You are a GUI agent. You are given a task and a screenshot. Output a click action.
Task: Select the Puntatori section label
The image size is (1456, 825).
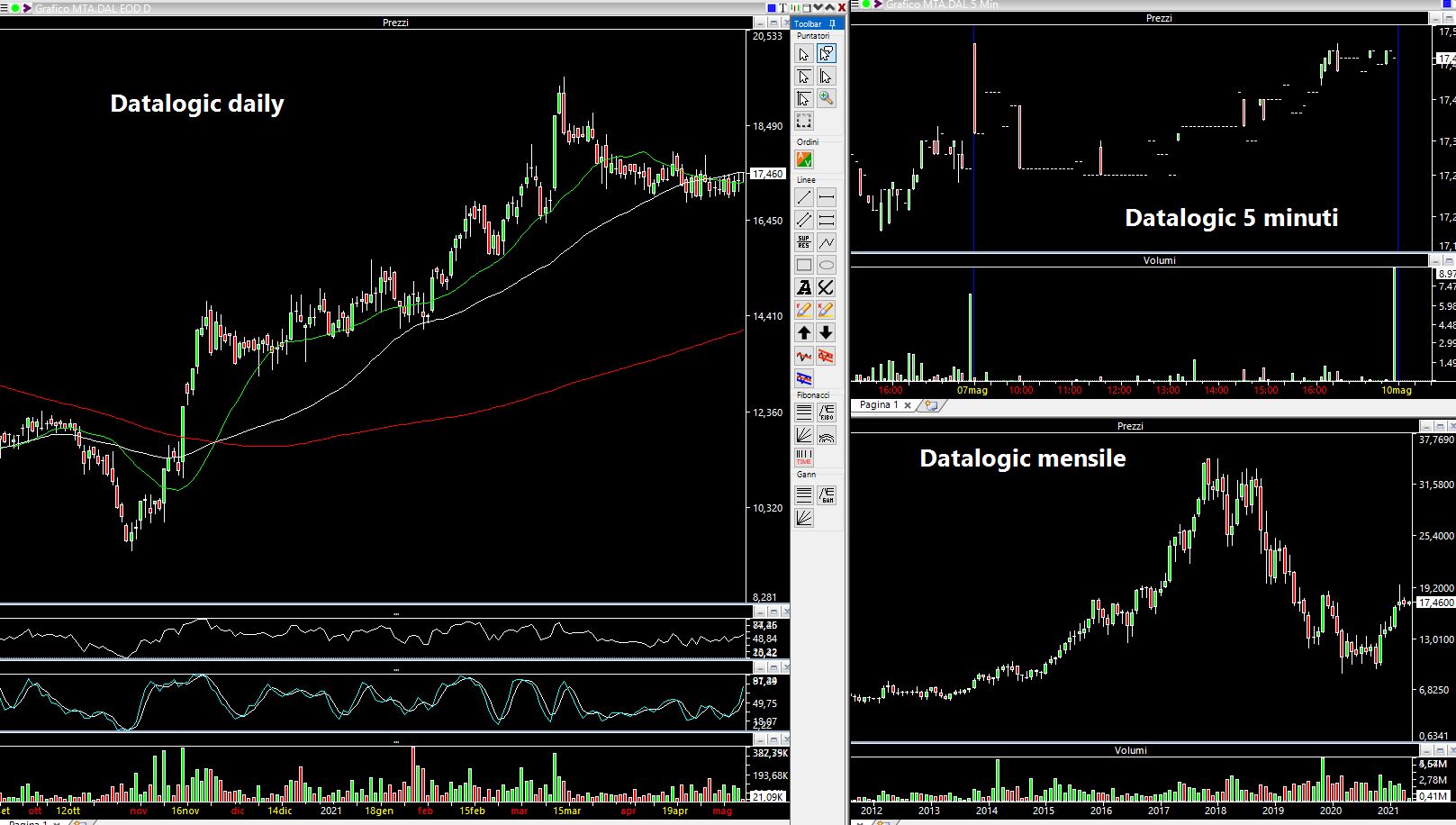point(813,36)
